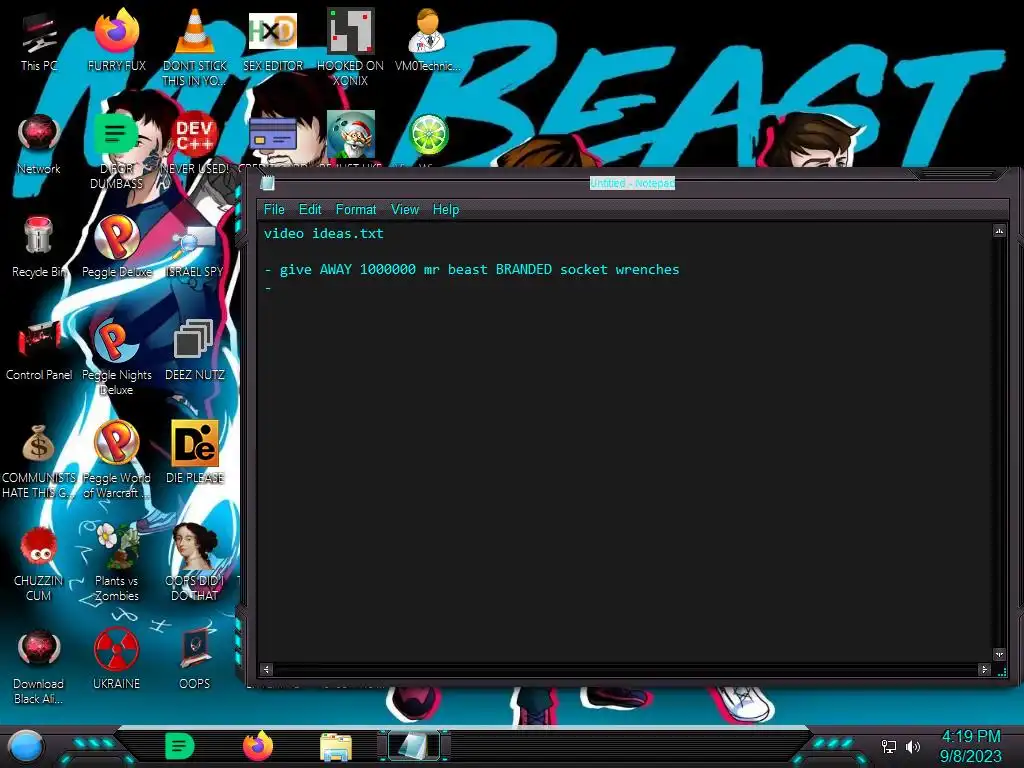Open the HxD SEX EDITOR shortcut
This screenshot has width=1024, height=768.
273,41
